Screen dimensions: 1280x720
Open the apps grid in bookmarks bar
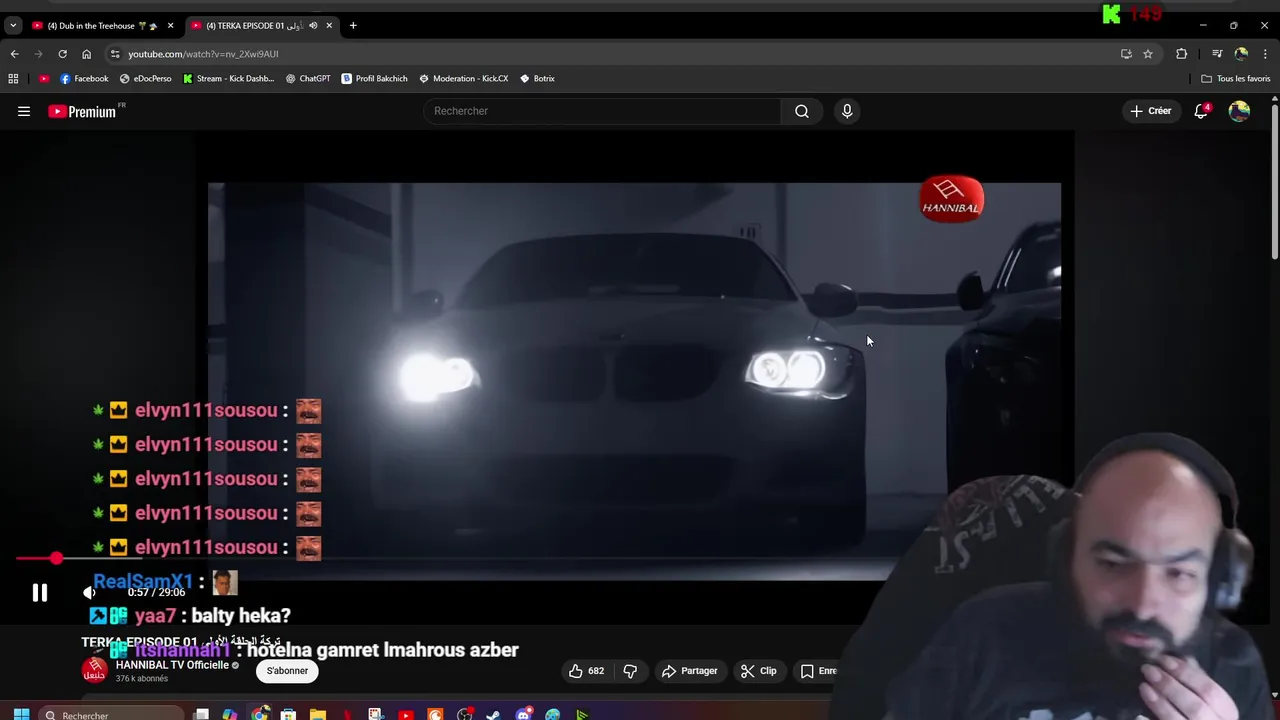tap(13, 79)
